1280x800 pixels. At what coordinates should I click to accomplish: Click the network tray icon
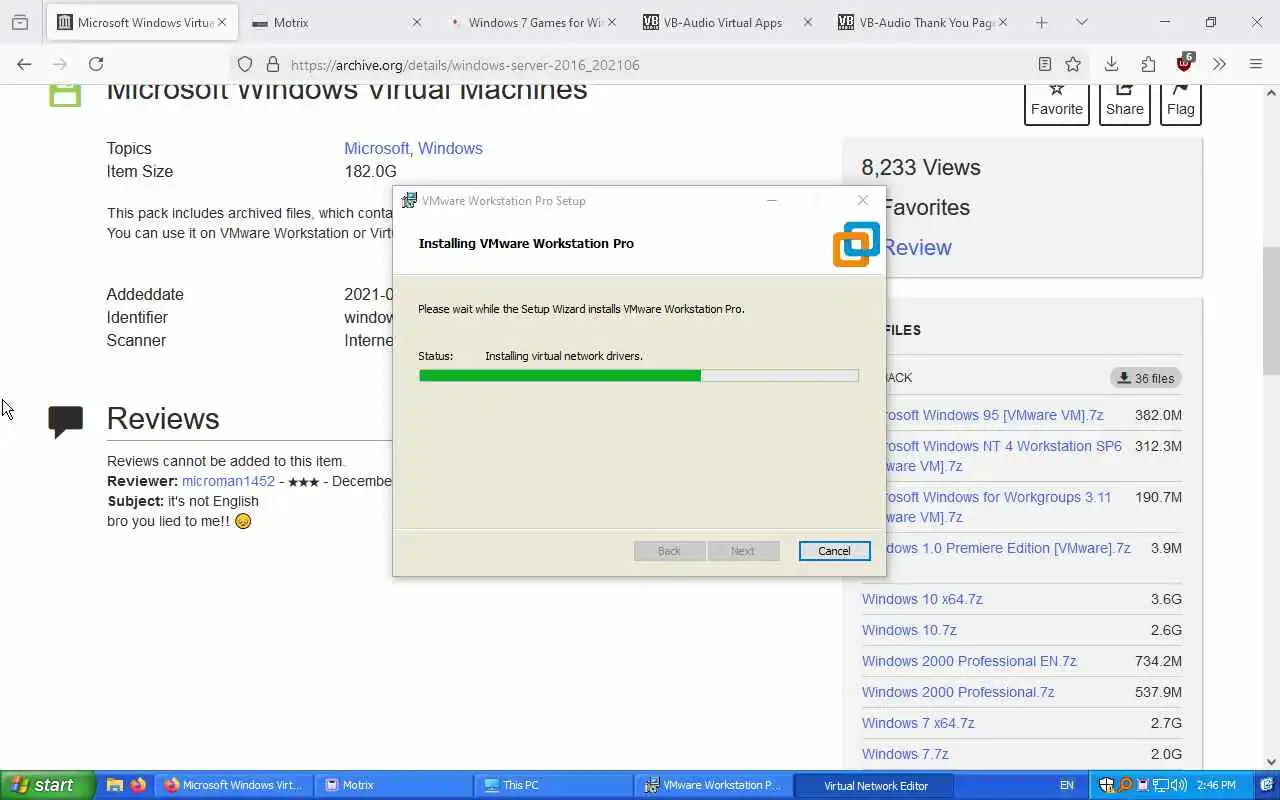coord(1160,785)
